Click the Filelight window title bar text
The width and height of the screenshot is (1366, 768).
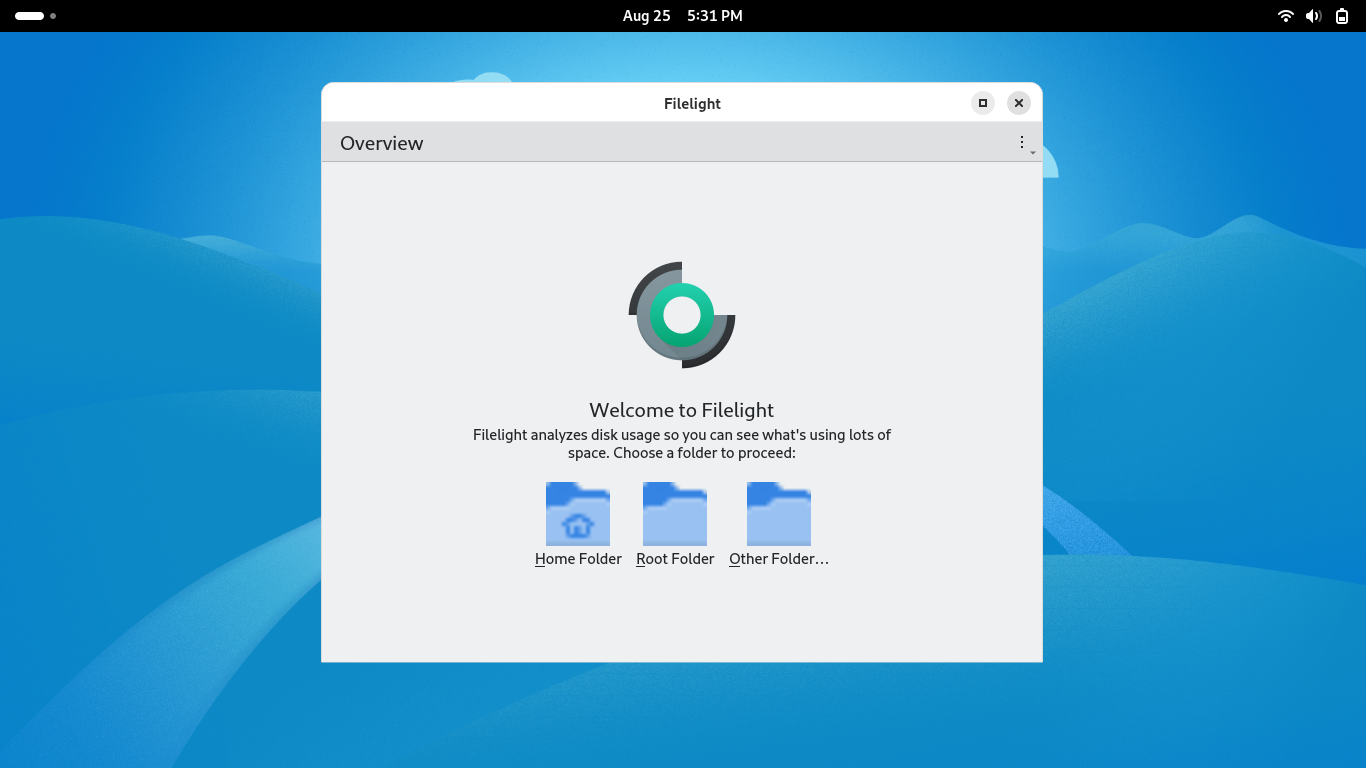(692, 104)
